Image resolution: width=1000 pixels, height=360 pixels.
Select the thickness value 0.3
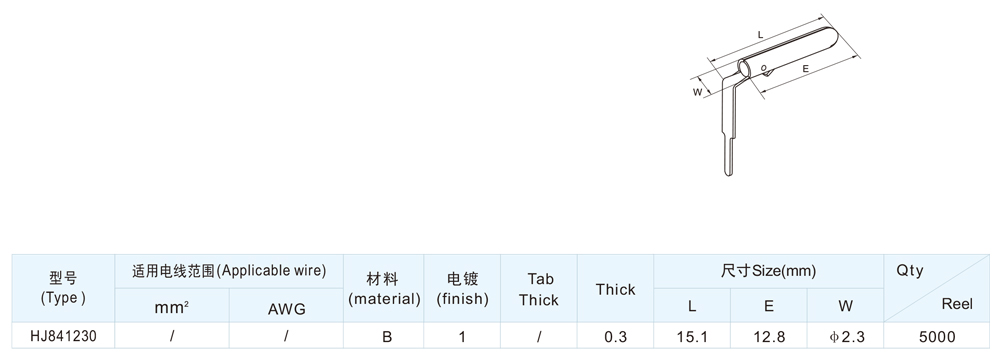pos(615,336)
